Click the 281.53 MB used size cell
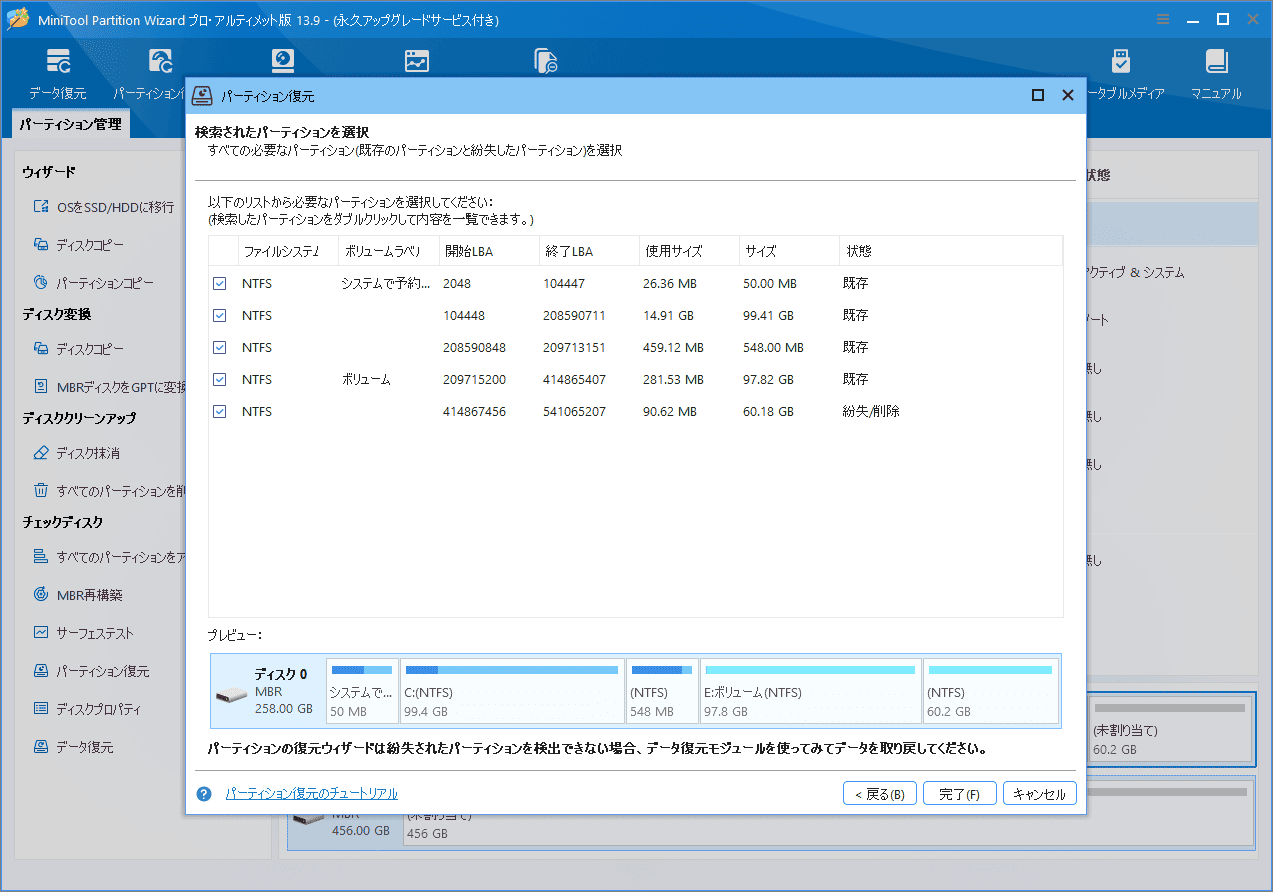This screenshot has width=1273, height=892. pos(673,380)
